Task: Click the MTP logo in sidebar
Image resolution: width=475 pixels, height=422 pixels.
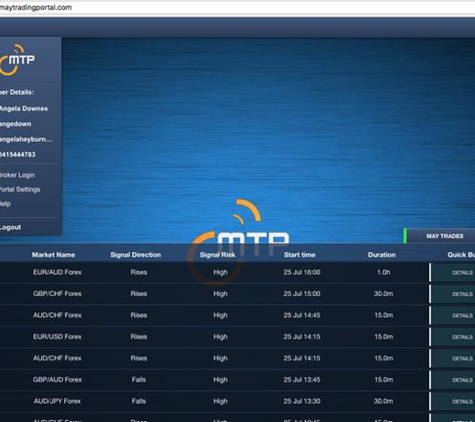Action: [x=17, y=60]
